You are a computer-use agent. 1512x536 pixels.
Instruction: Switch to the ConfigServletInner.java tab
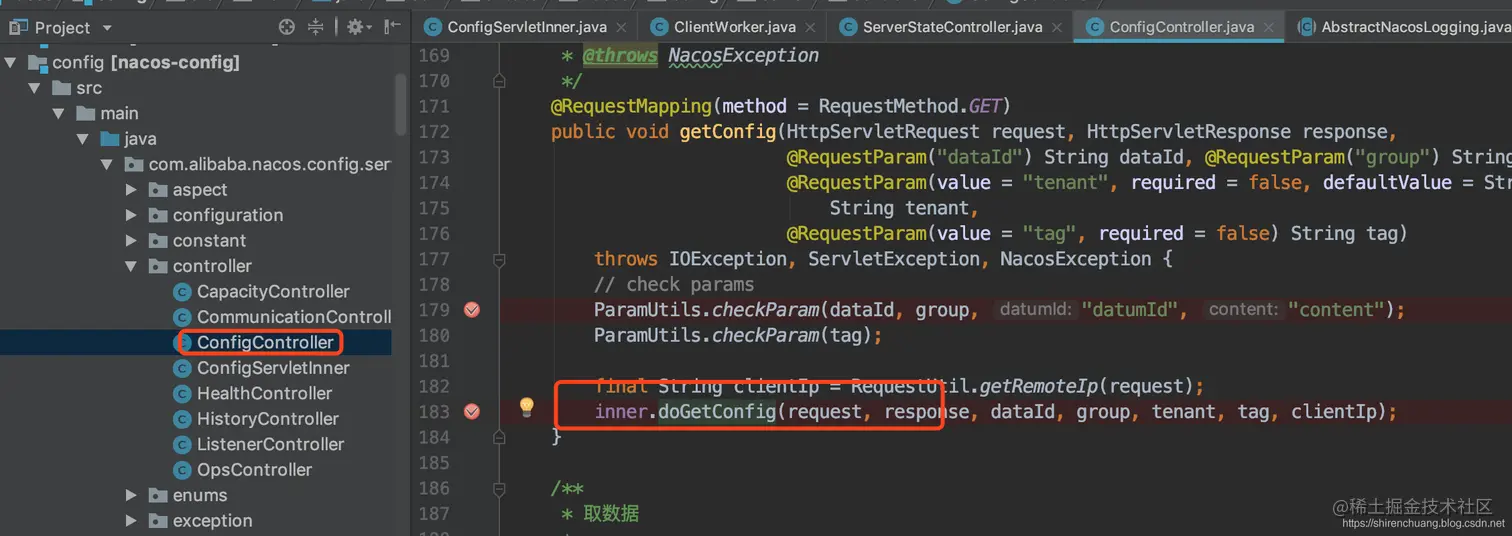tap(526, 27)
